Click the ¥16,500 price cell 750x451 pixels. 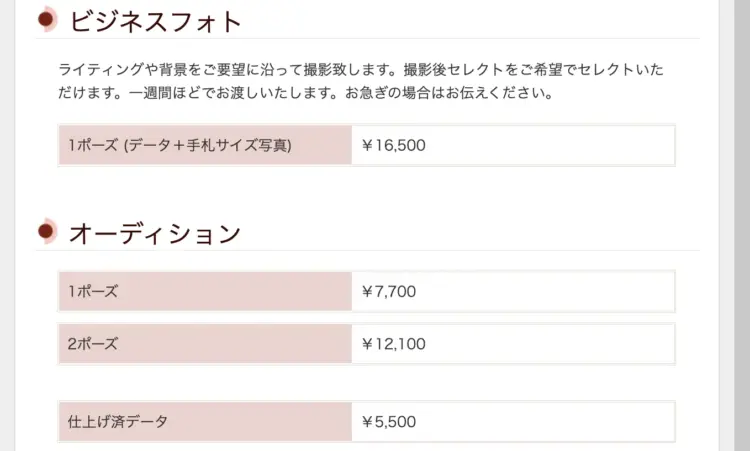tap(512, 145)
